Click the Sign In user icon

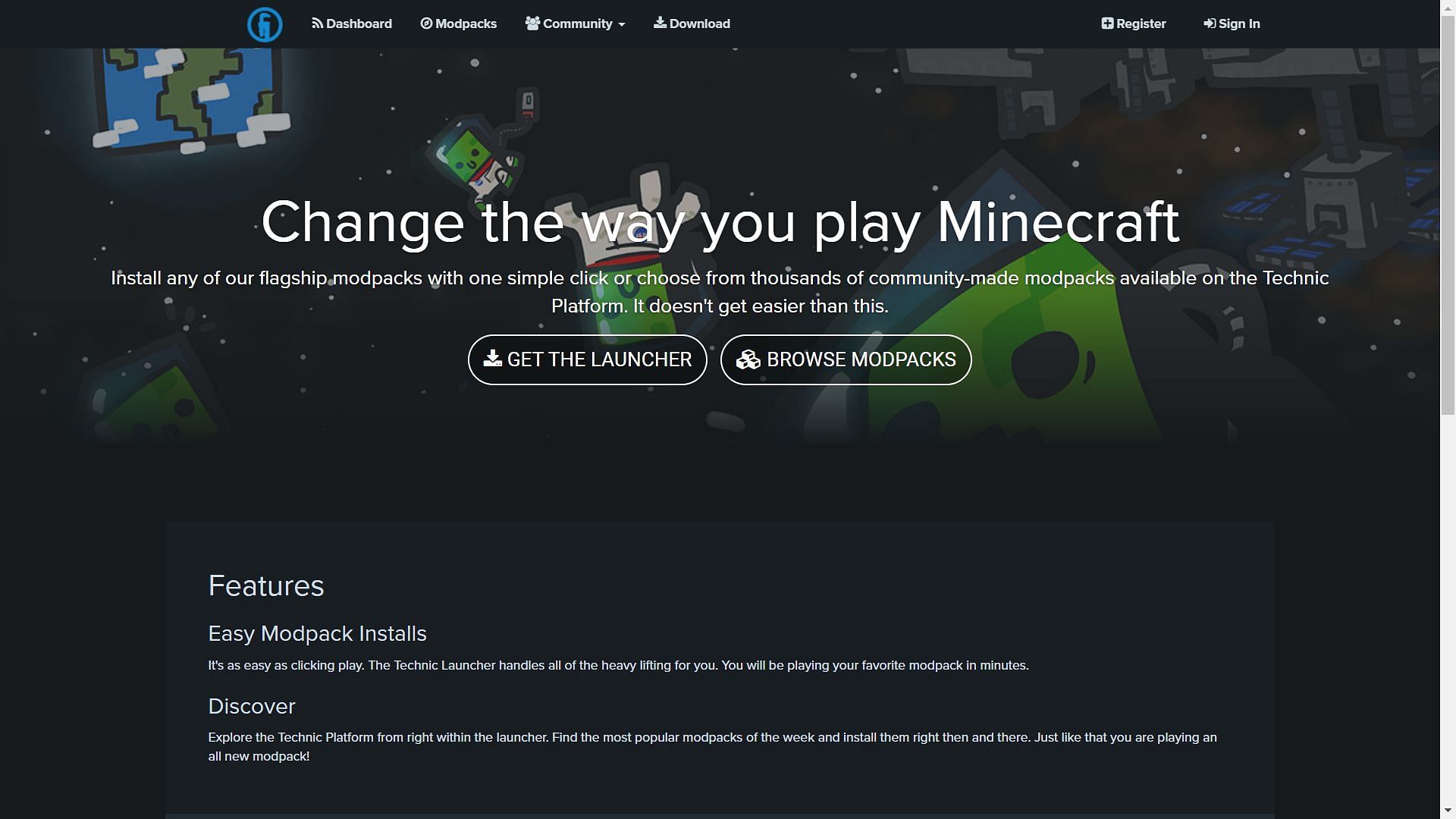[x=1209, y=23]
